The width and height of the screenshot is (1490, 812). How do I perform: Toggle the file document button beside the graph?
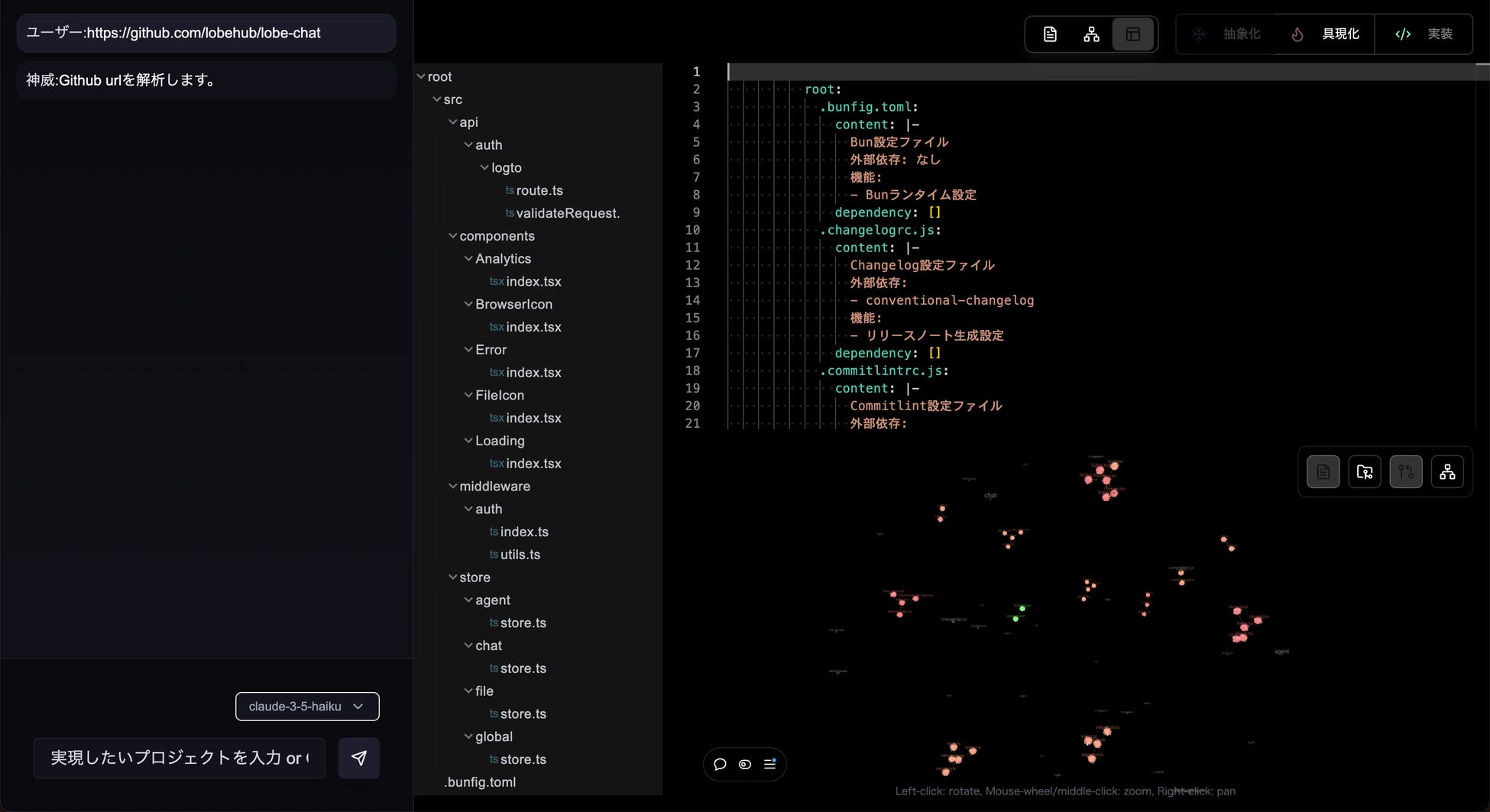click(1323, 472)
